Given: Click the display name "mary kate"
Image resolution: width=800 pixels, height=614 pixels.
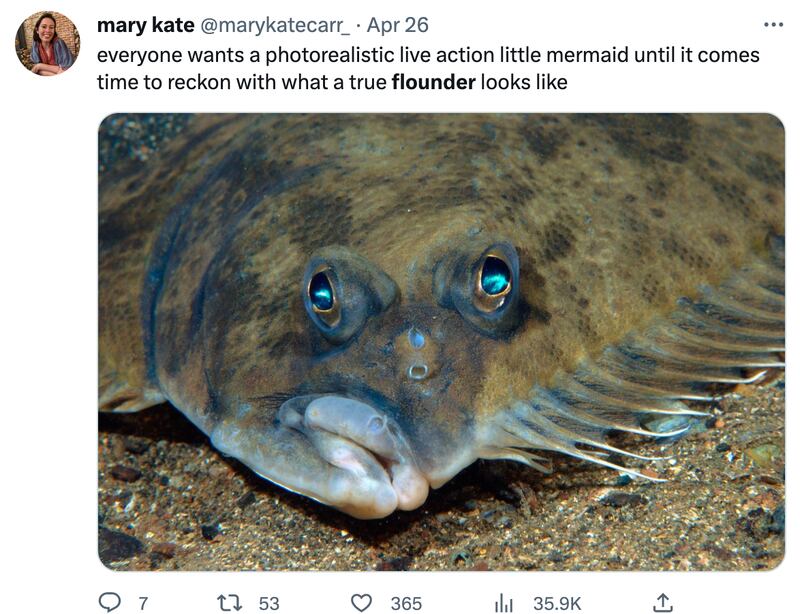Looking at the screenshot, I should click(x=145, y=24).
